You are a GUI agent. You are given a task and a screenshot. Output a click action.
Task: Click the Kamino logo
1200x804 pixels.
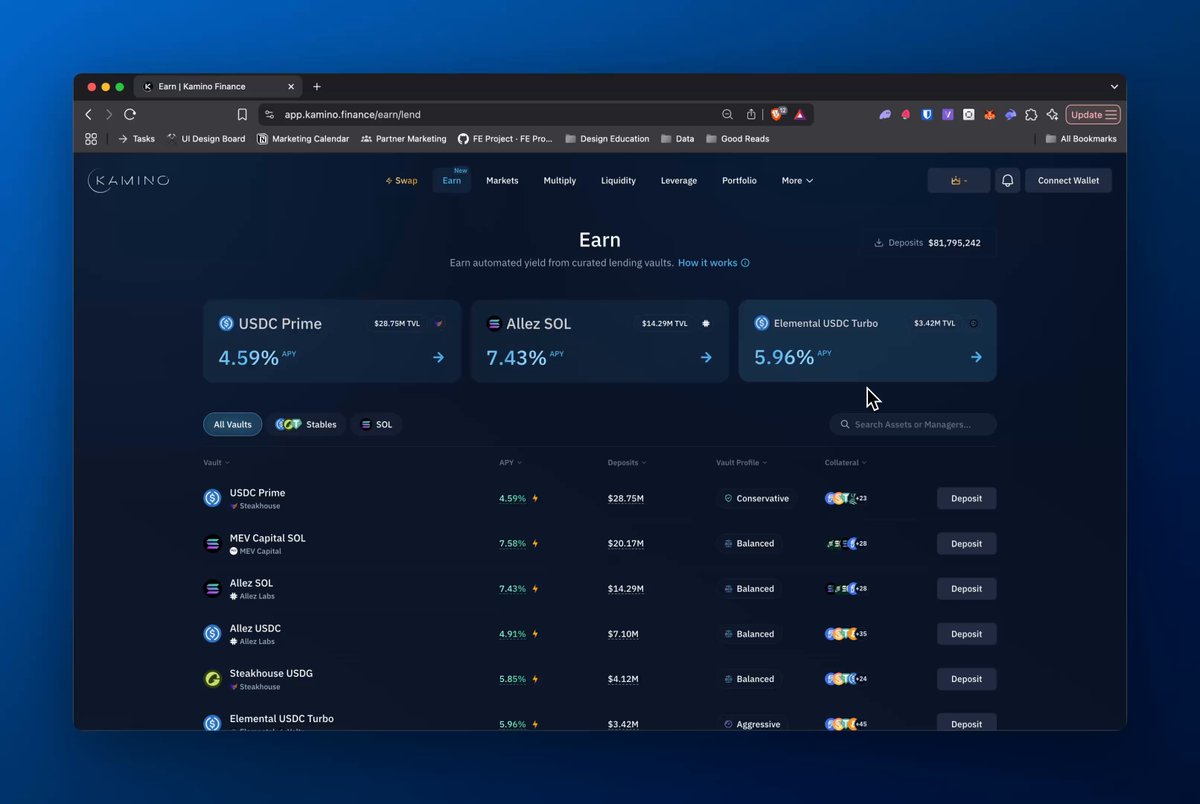click(x=129, y=181)
